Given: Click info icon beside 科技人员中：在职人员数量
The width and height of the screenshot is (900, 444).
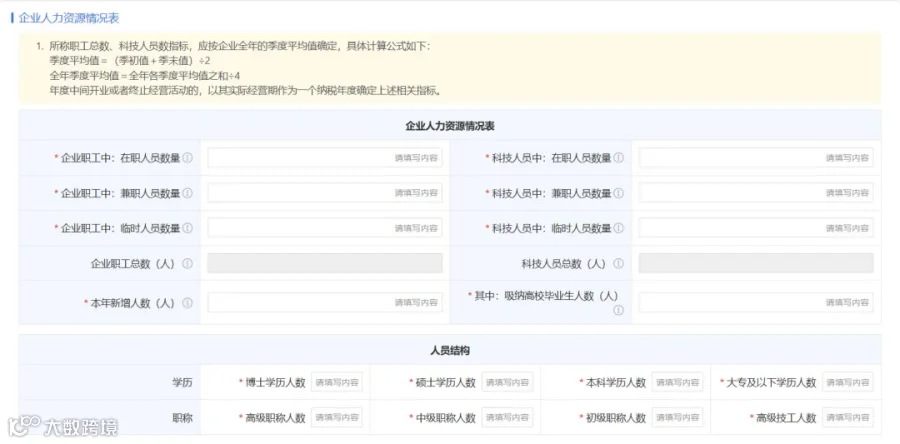Looking at the screenshot, I should (618, 158).
